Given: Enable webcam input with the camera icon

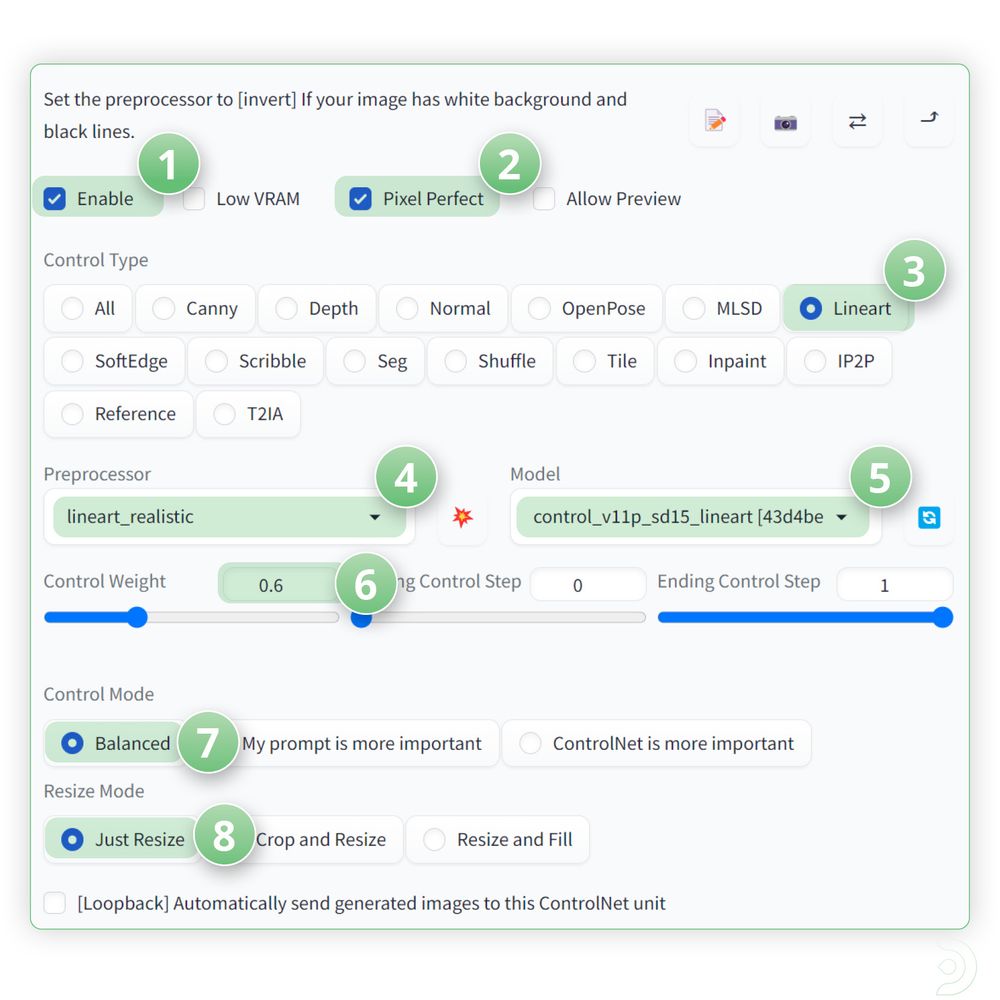Looking at the screenshot, I should click(786, 120).
